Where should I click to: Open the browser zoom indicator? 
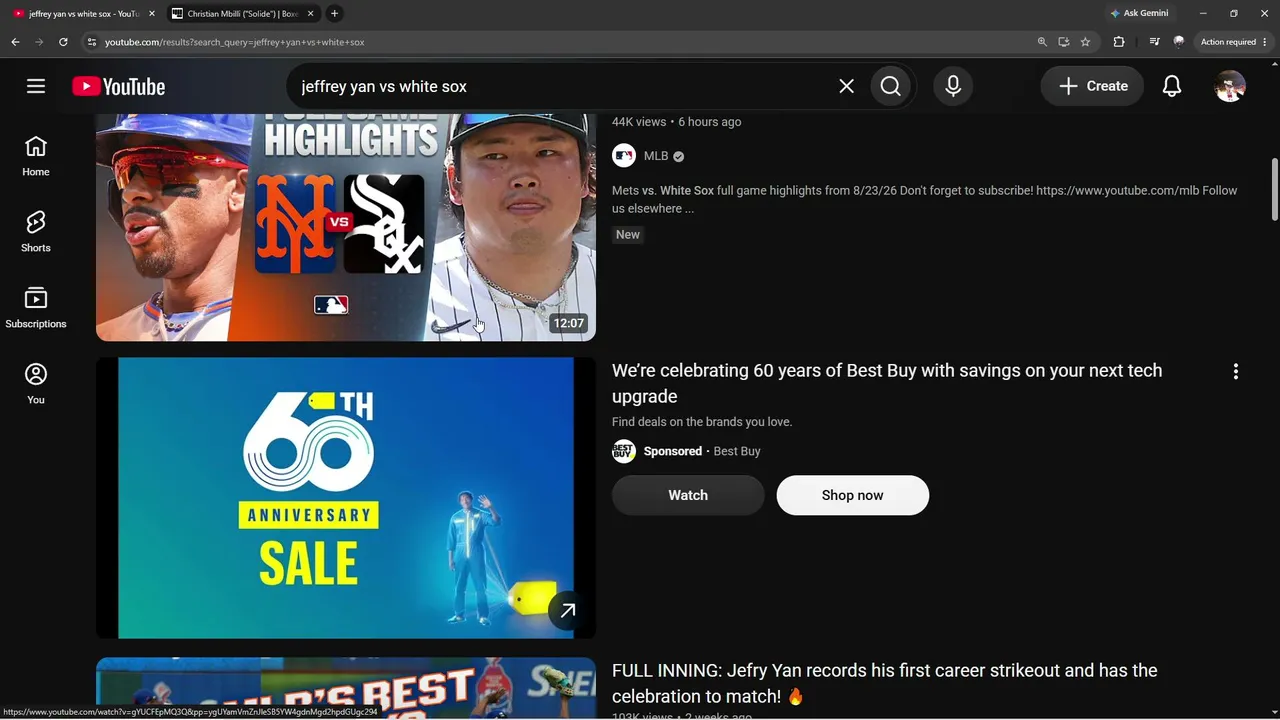1042,42
